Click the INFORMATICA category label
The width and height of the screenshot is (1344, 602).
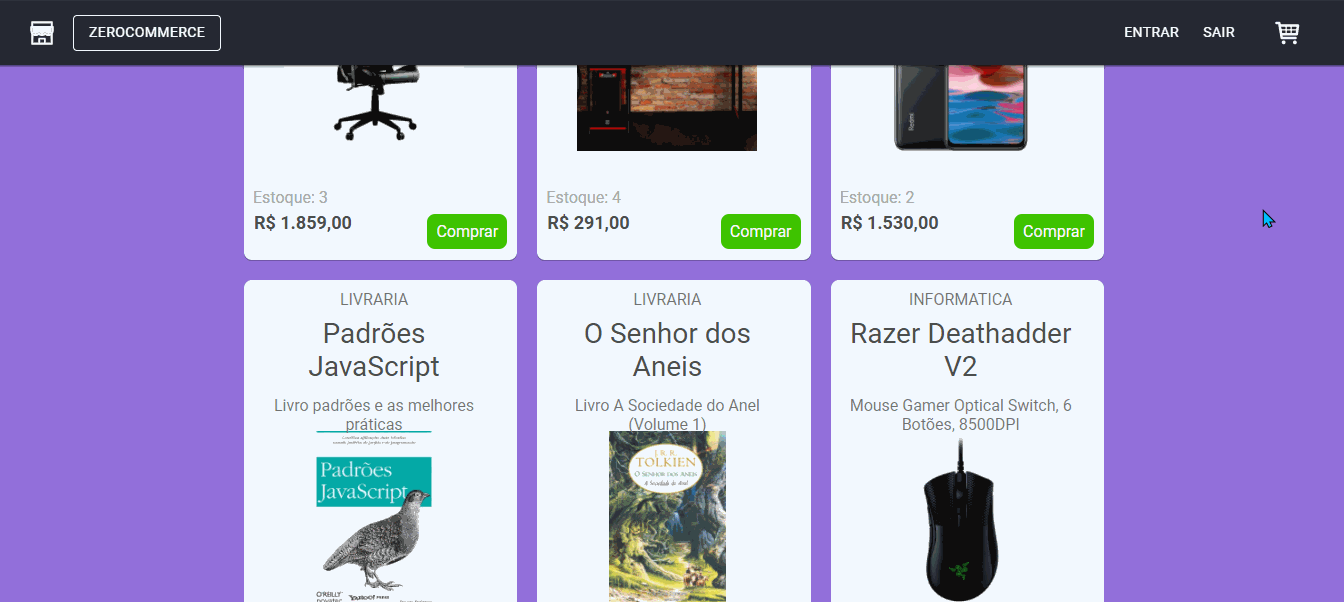pyautogui.click(x=961, y=299)
